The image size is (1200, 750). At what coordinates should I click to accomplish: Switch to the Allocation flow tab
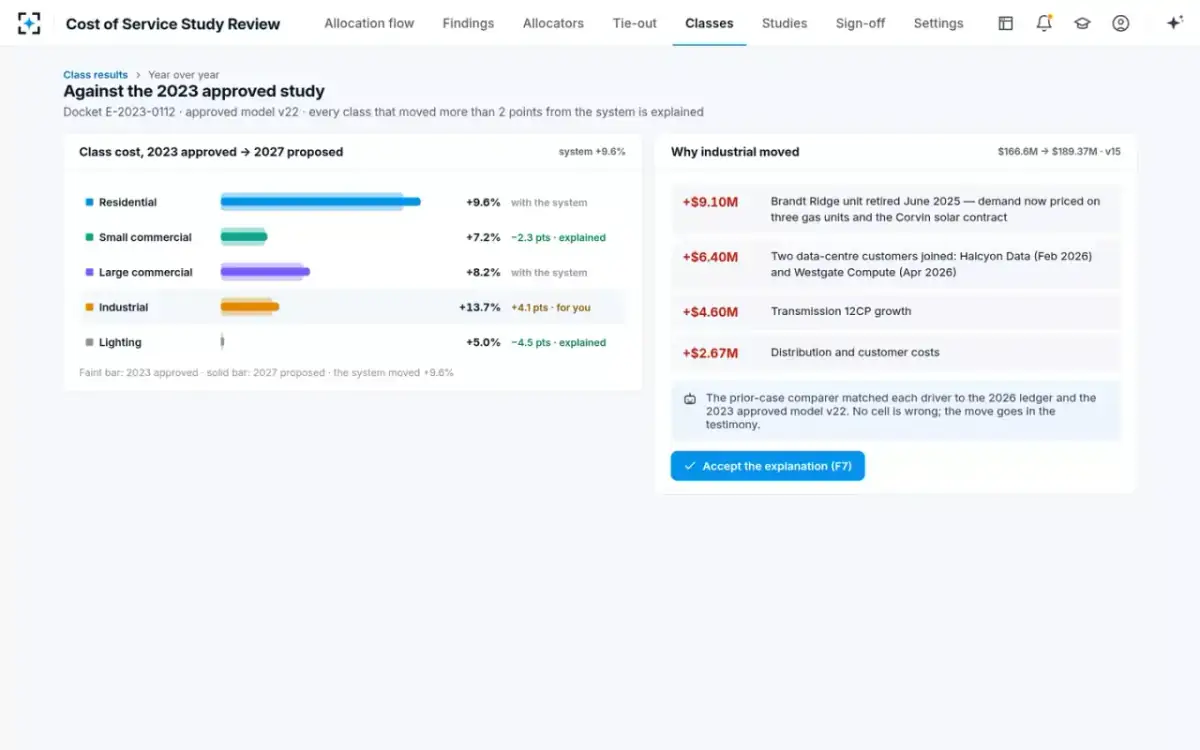click(369, 23)
